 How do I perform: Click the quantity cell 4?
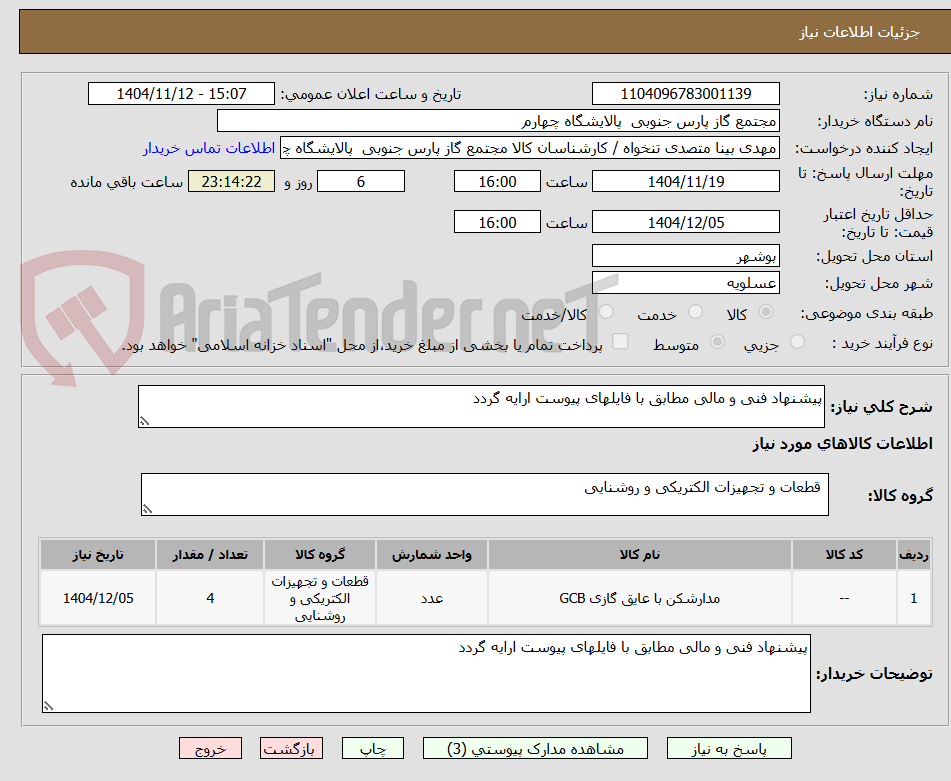(x=210, y=598)
